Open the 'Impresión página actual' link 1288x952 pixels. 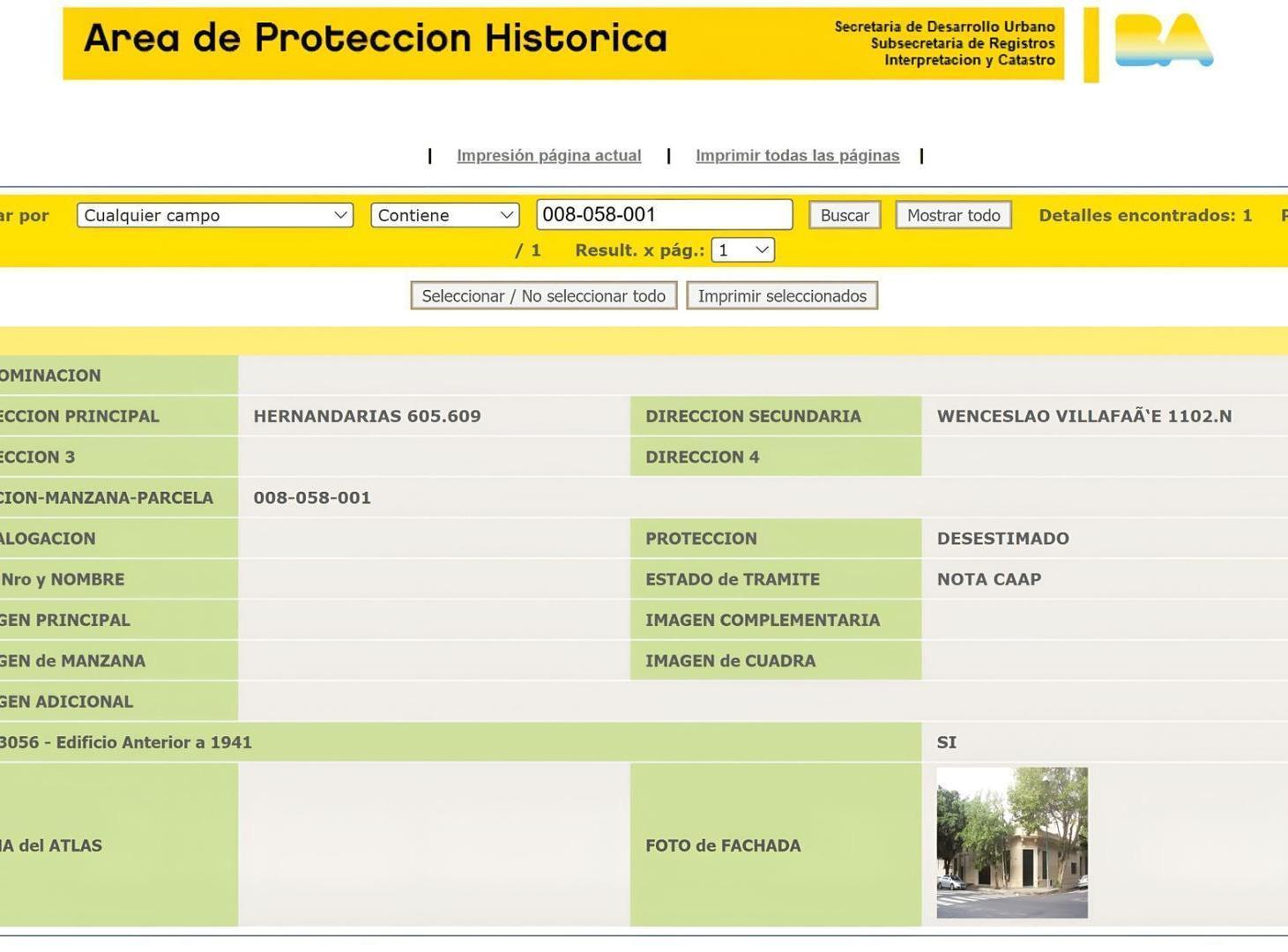click(x=549, y=156)
